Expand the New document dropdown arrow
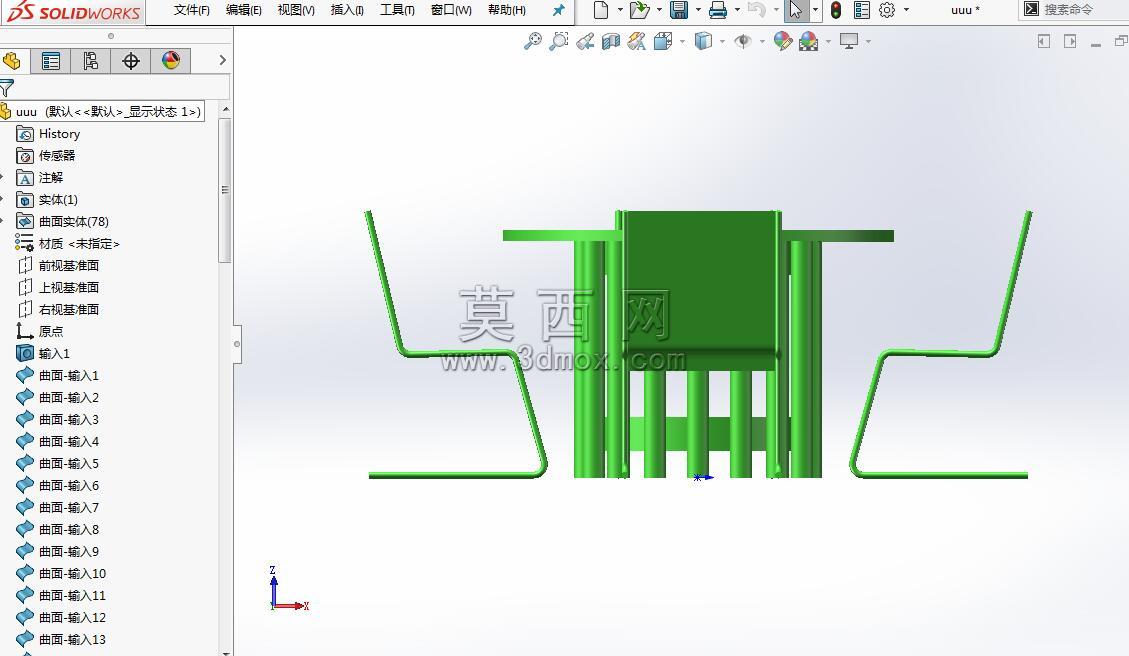The height and width of the screenshot is (656, 1129). (x=620, y=10)
